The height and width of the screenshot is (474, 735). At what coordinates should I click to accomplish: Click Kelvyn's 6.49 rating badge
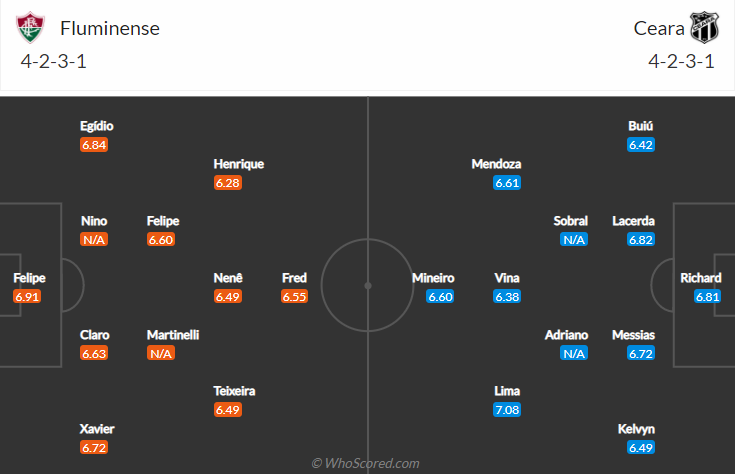(641, 448)
